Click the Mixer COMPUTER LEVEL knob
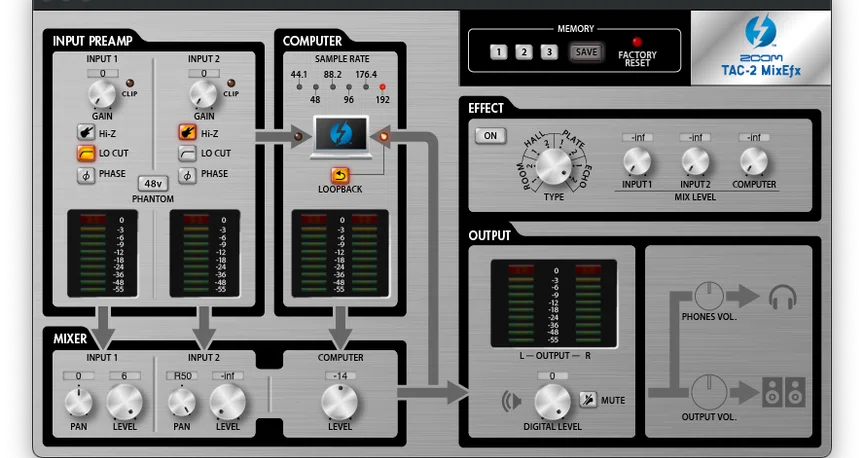864x458 pixels. [x=339, y=402]
